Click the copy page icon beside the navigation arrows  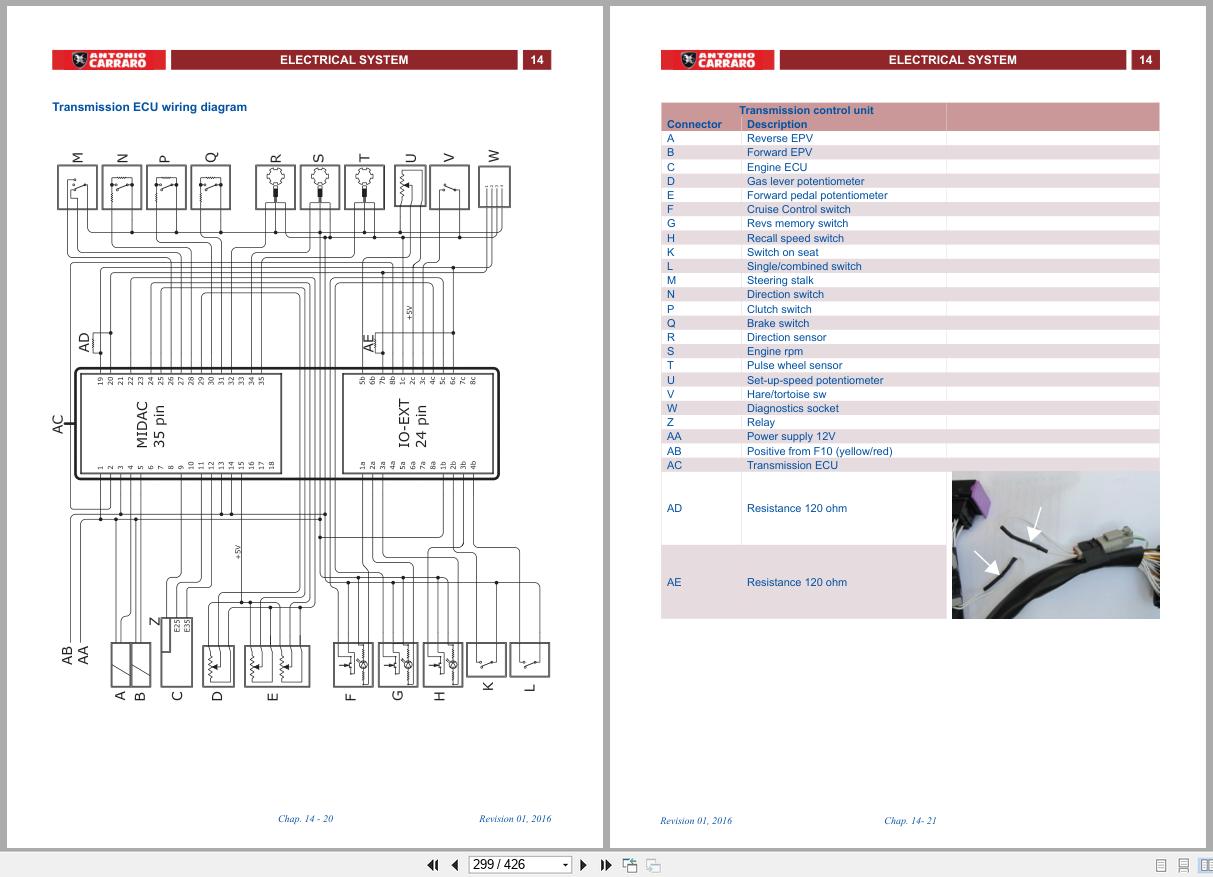[631, 863]
